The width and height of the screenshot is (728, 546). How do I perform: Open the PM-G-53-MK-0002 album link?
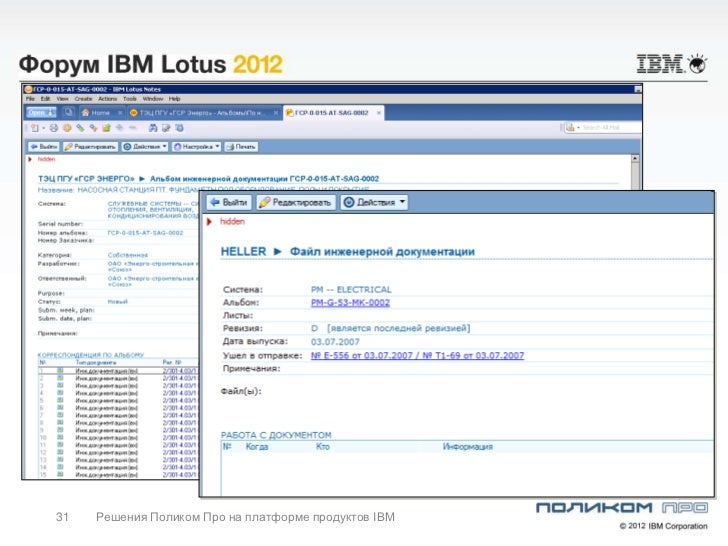click(350, 303)
